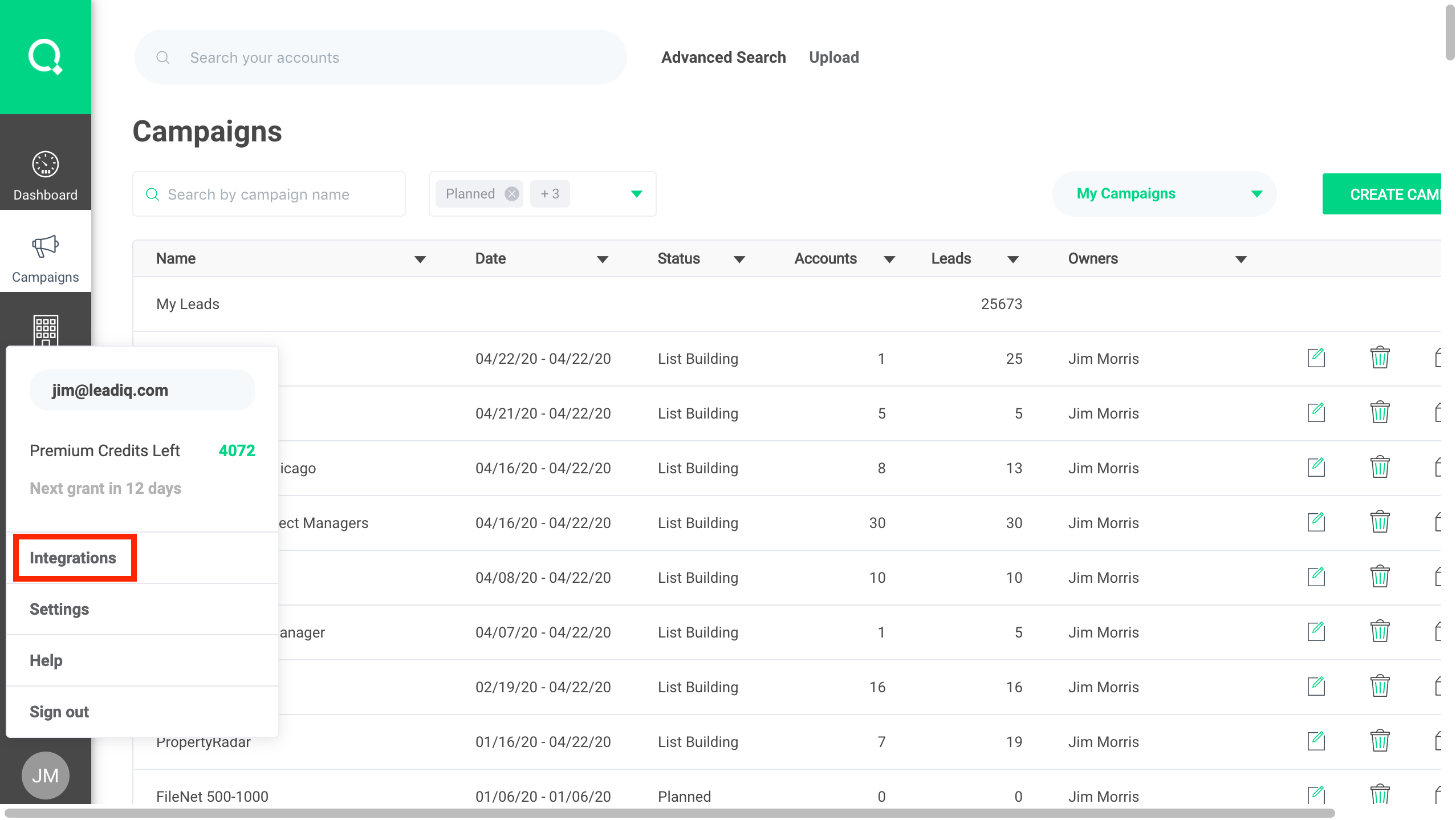Click the delete icon for the Chicago campaign
Viewport: 1456px width, 820px height.
click(1380, 467)
